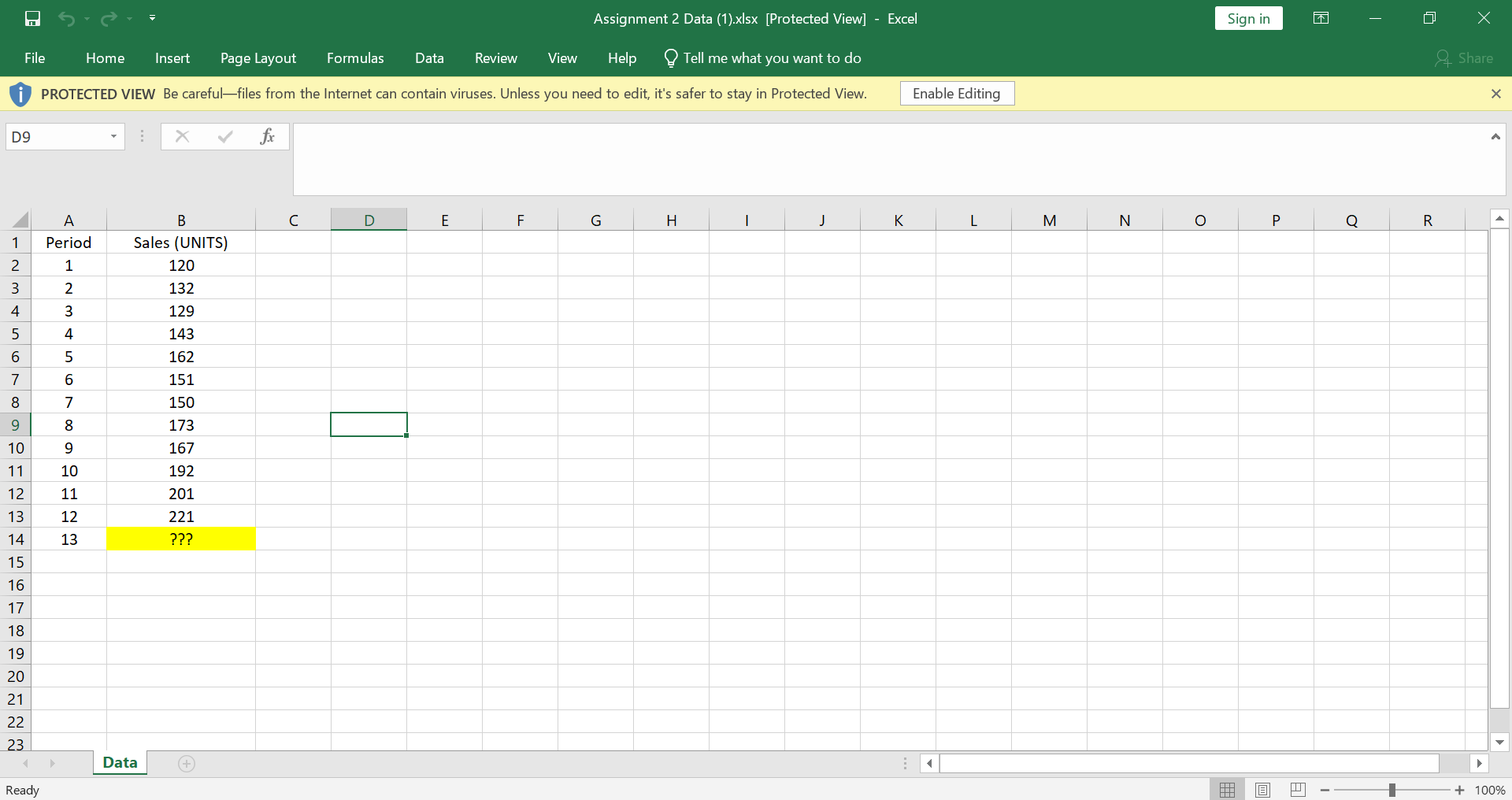Screen dimensions: 1512x800
Task: Open the Undo history dropdown arrow
Action: coord(87,18)
